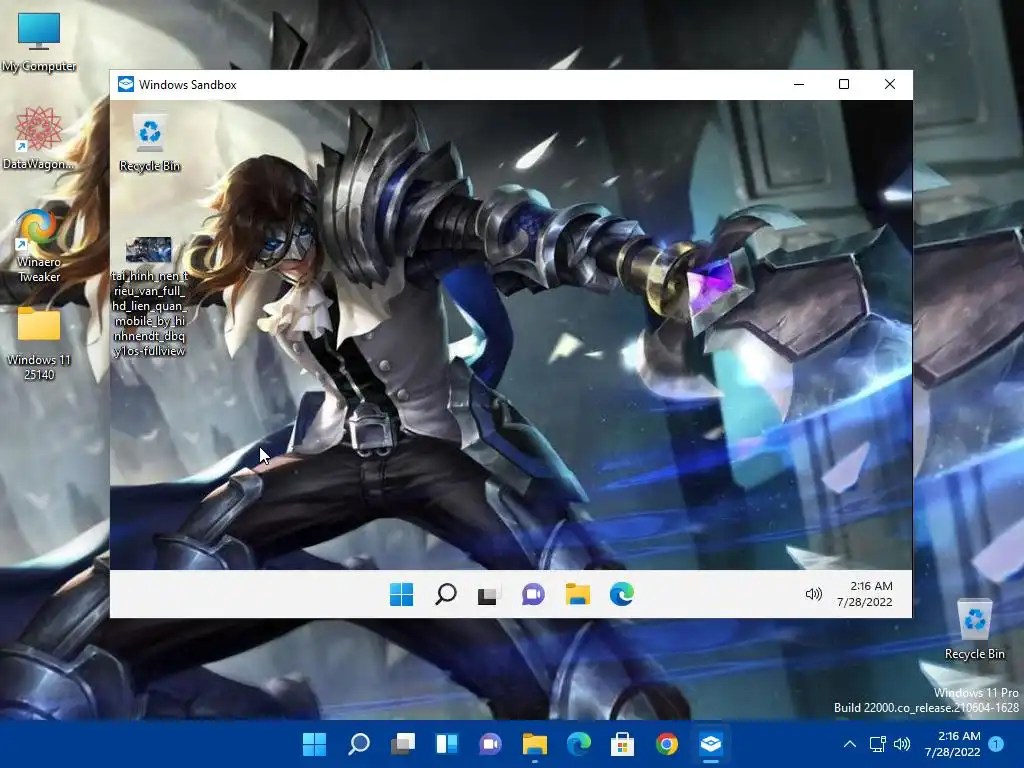Viewport: 1024px width, 768px height.
Task: Open File Explorer on host taskbar
Action: [535, 744]
